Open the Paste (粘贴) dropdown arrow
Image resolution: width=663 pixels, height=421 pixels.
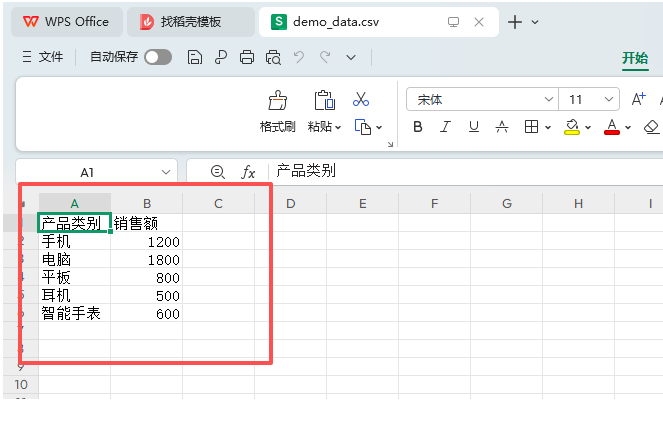[x=338, y=127]
